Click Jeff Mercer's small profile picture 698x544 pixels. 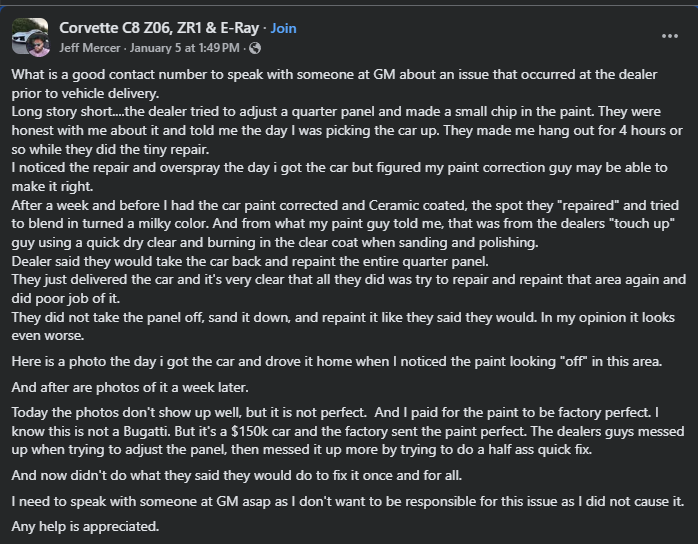39,46
